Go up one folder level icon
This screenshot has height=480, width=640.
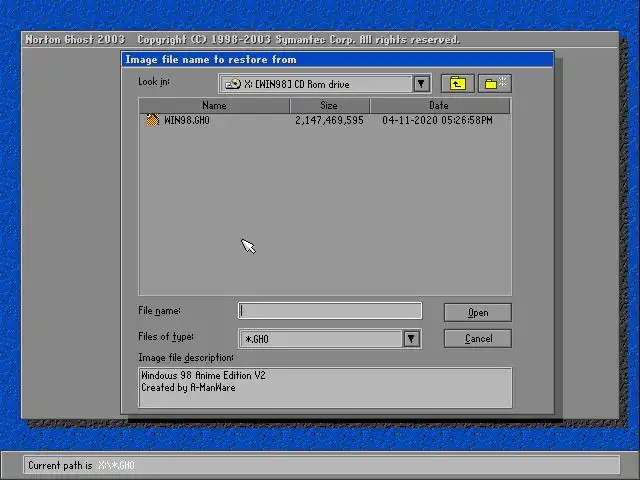pyautogui.click(x=458, y=84)
